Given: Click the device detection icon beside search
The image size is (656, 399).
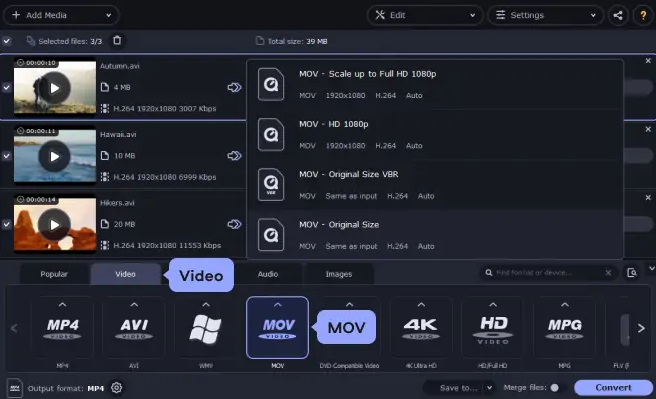Looking at the screenshot, I should [632, 273].
